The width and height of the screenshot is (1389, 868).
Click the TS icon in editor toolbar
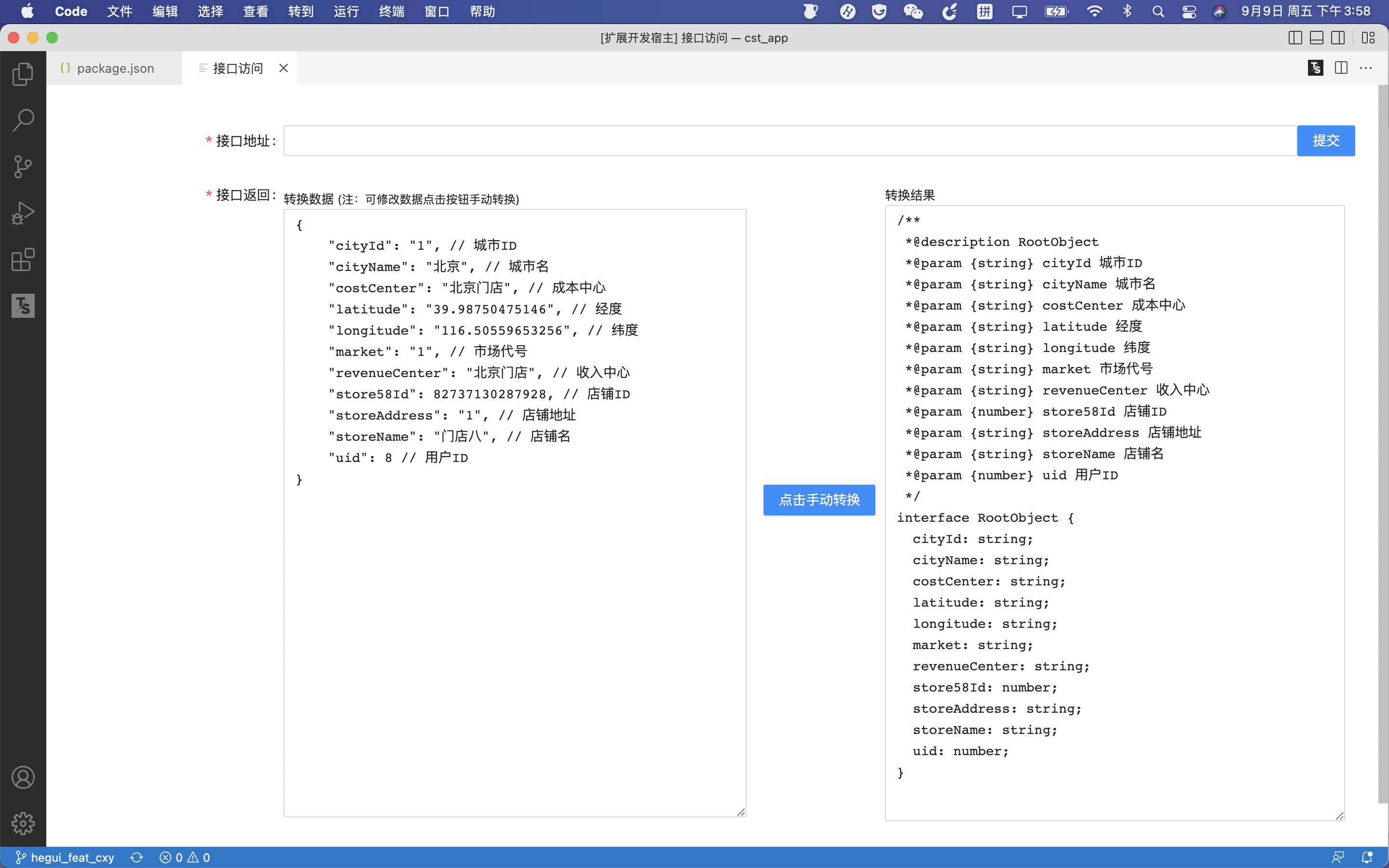(1315, 68)
